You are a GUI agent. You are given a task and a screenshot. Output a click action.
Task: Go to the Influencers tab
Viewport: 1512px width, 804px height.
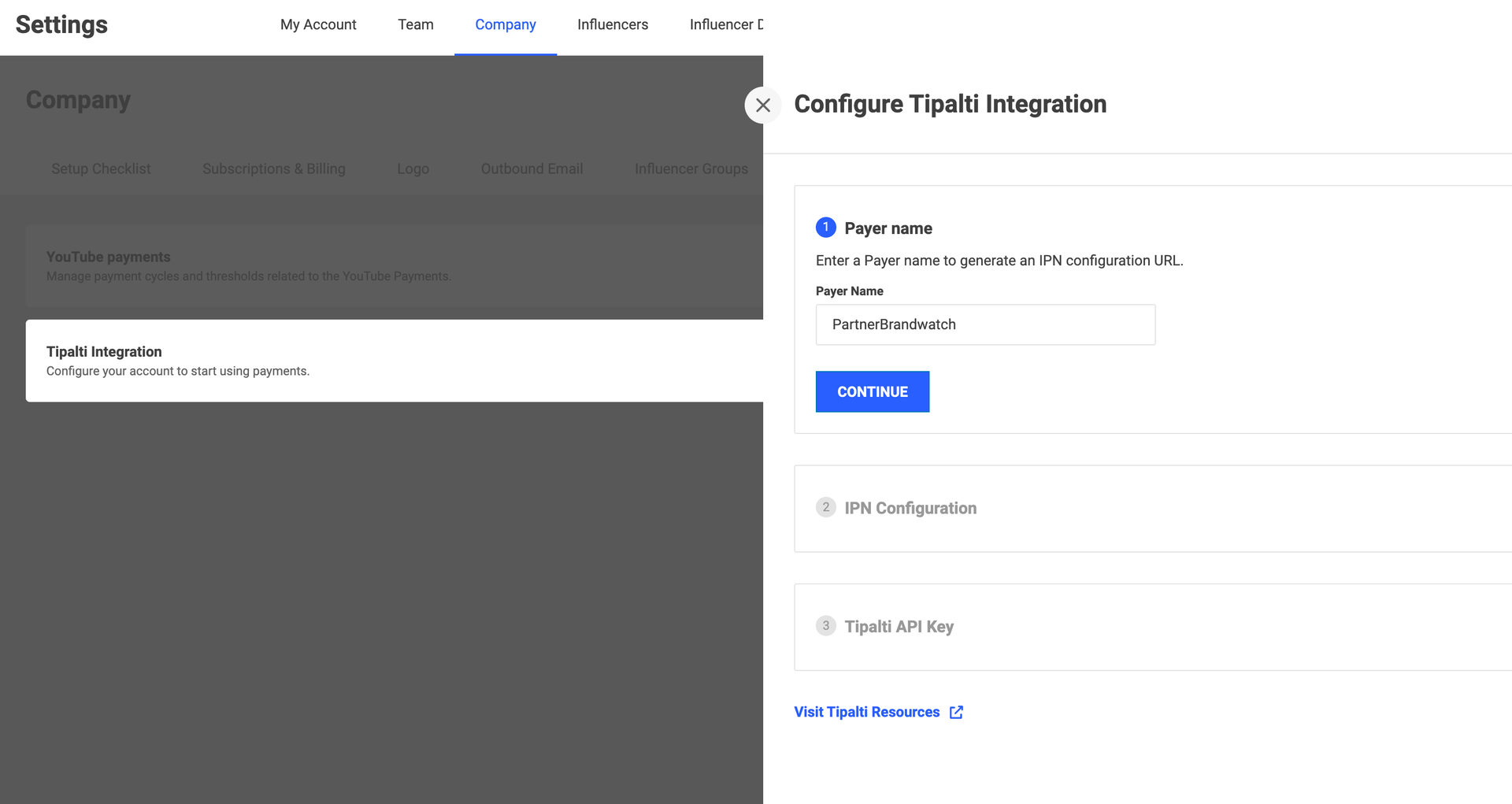point(613,24)
